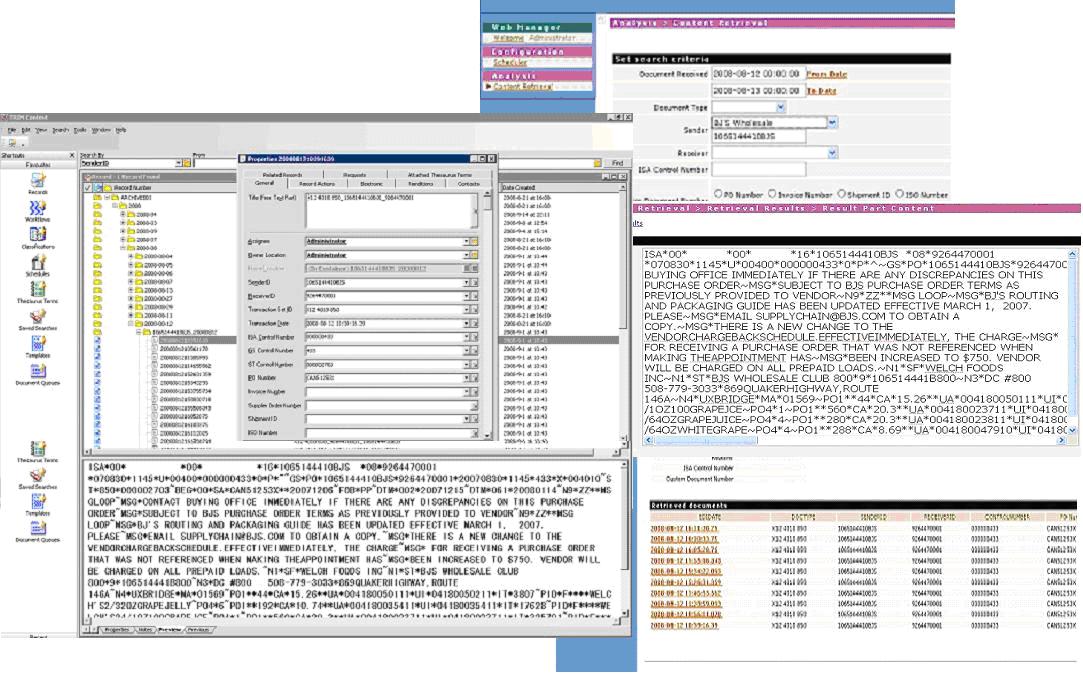The image size is (1083, 678).
Task: Open the Tools menu in TRIM Context
Action: pos(83,130)
